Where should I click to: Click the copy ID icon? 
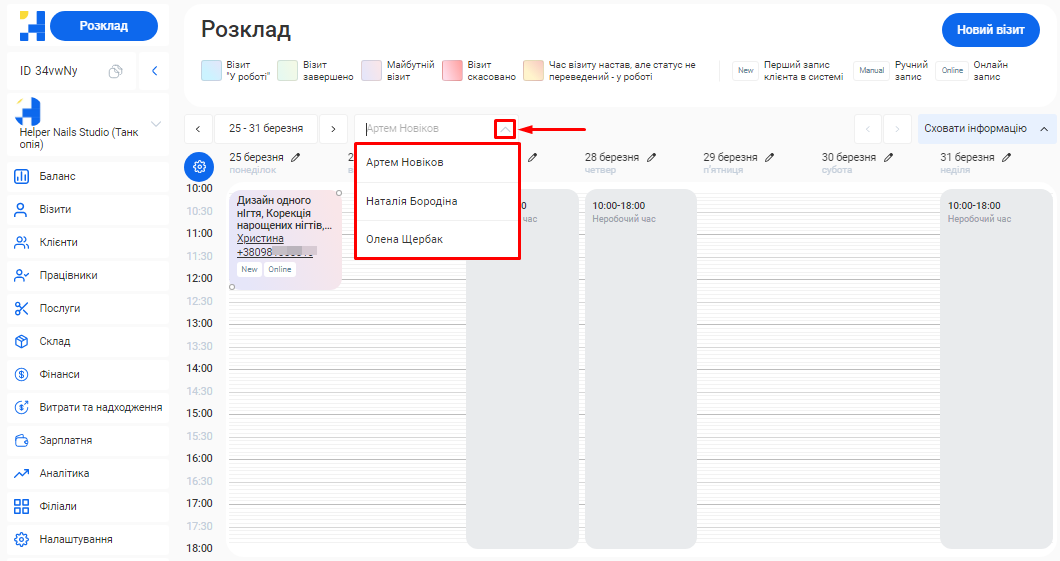(x=116, y=71)
